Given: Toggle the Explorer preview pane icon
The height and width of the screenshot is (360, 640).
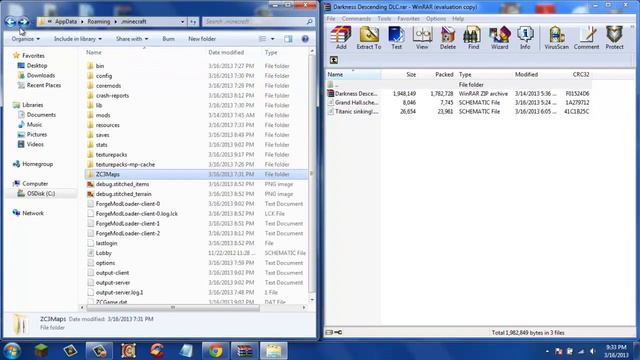Looking at the screenshot, I should click(288, 39).
